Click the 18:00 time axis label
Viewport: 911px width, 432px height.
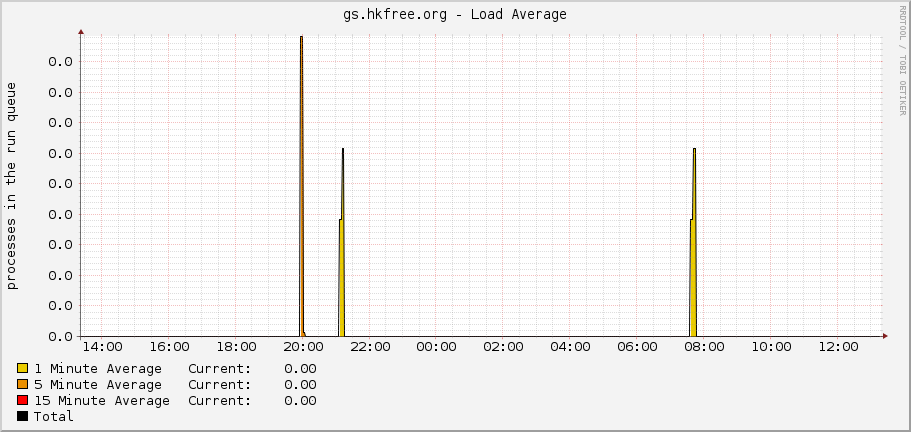236,347
